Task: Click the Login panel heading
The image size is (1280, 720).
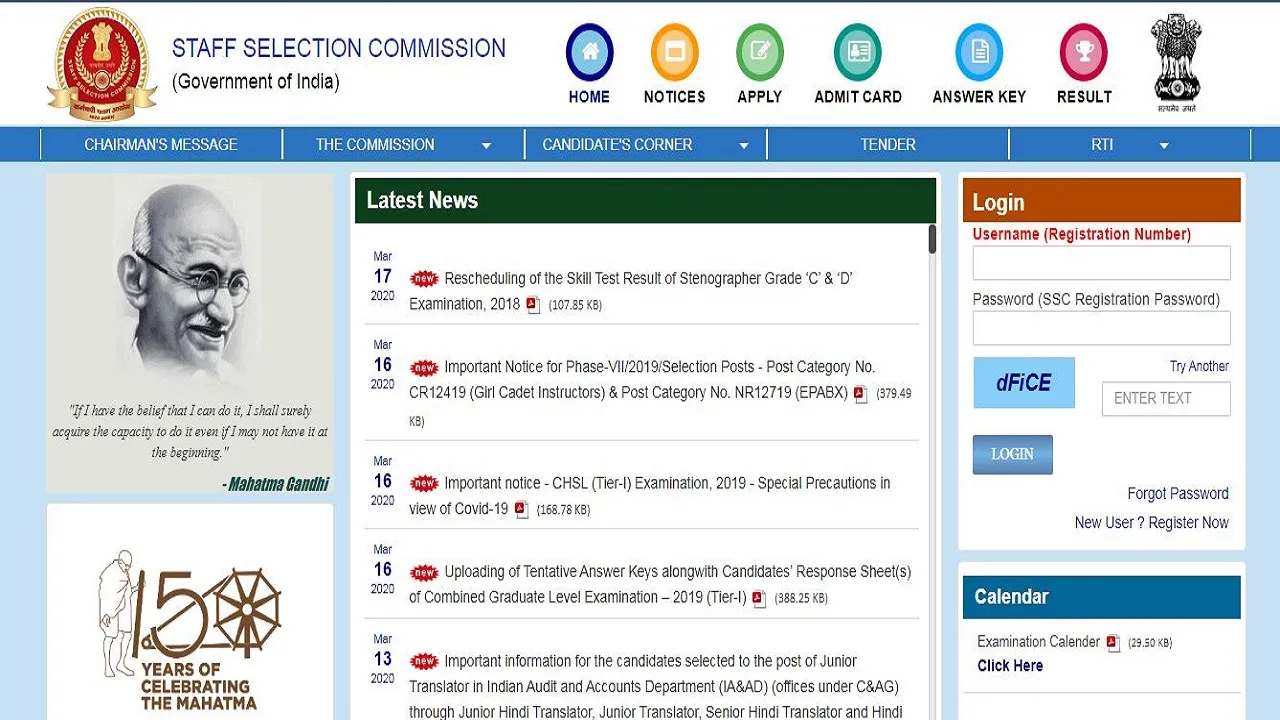Action: point(998,202)
